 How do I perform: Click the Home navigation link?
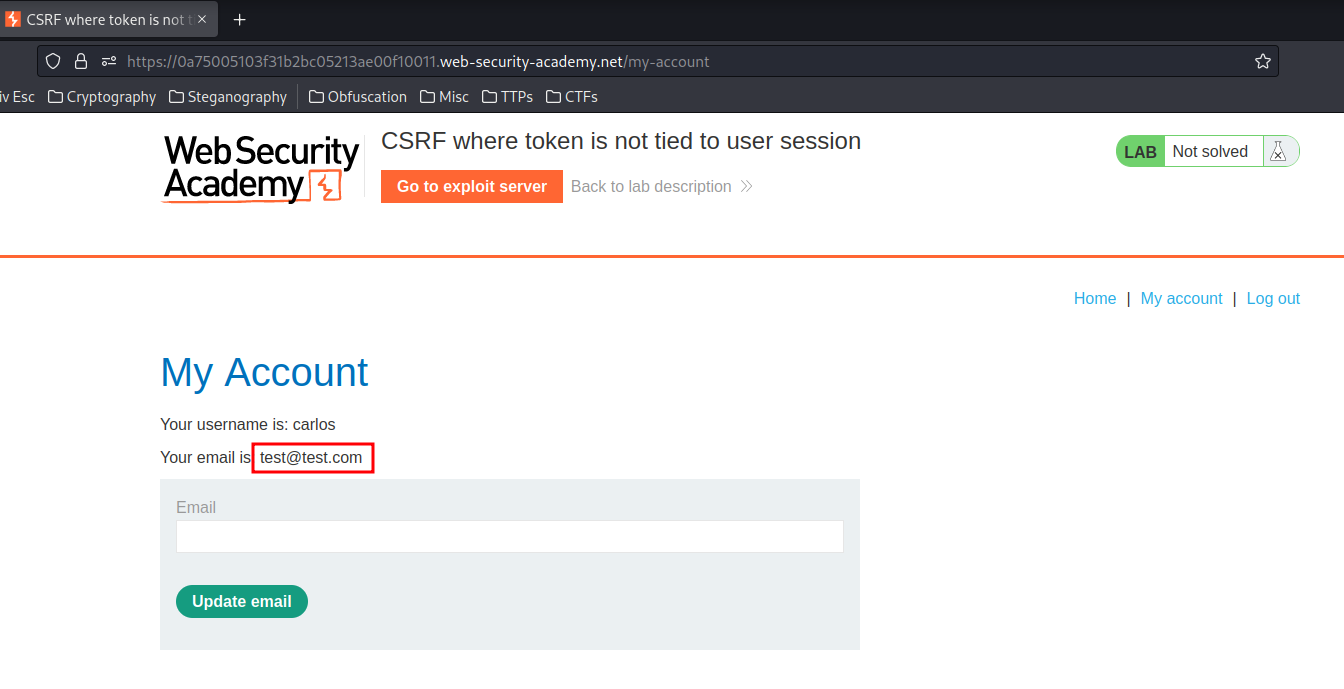coord(1095,298)
